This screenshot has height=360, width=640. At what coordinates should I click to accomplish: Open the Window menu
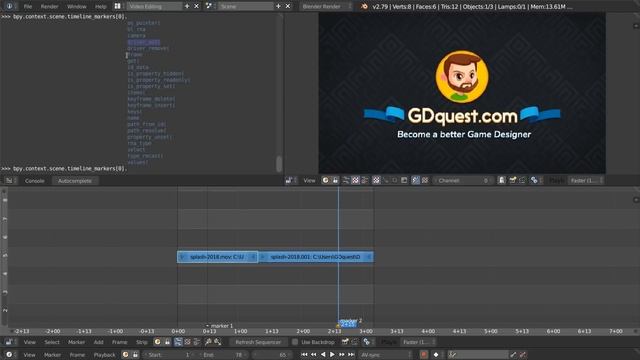click(77, 7)
